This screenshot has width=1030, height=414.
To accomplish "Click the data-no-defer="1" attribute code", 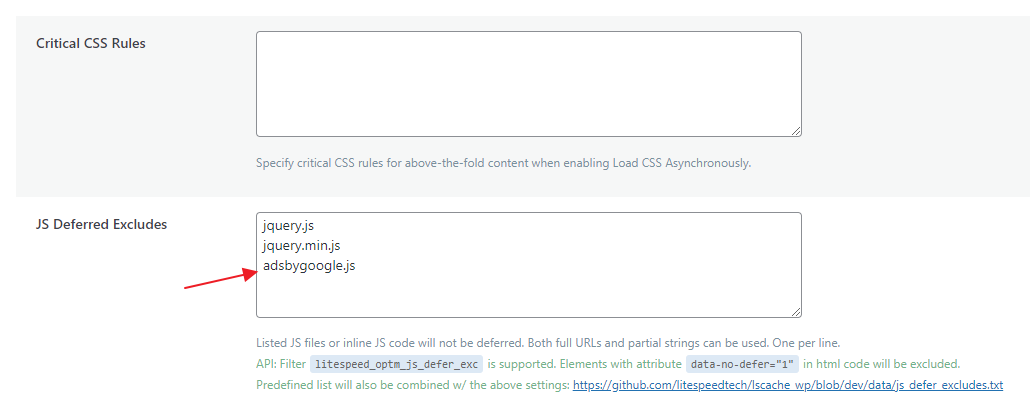I will click(x=741, y=364).
